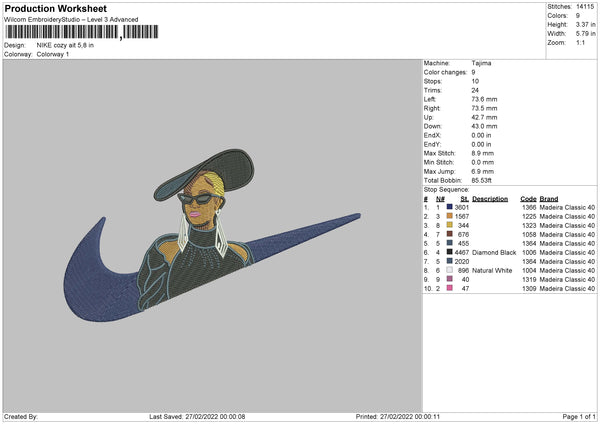Click the 'Created By:' footer label
The width and height of the screenshot is (600, 424).
click(x=21, y=416)
